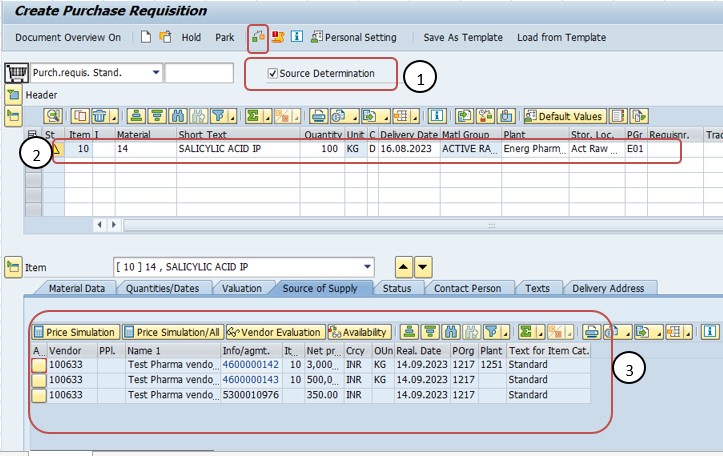Toggle the Source Determination checkbox
Viewport: 723px width, 456px height.
pyautogui.click(x=273, y=73)
